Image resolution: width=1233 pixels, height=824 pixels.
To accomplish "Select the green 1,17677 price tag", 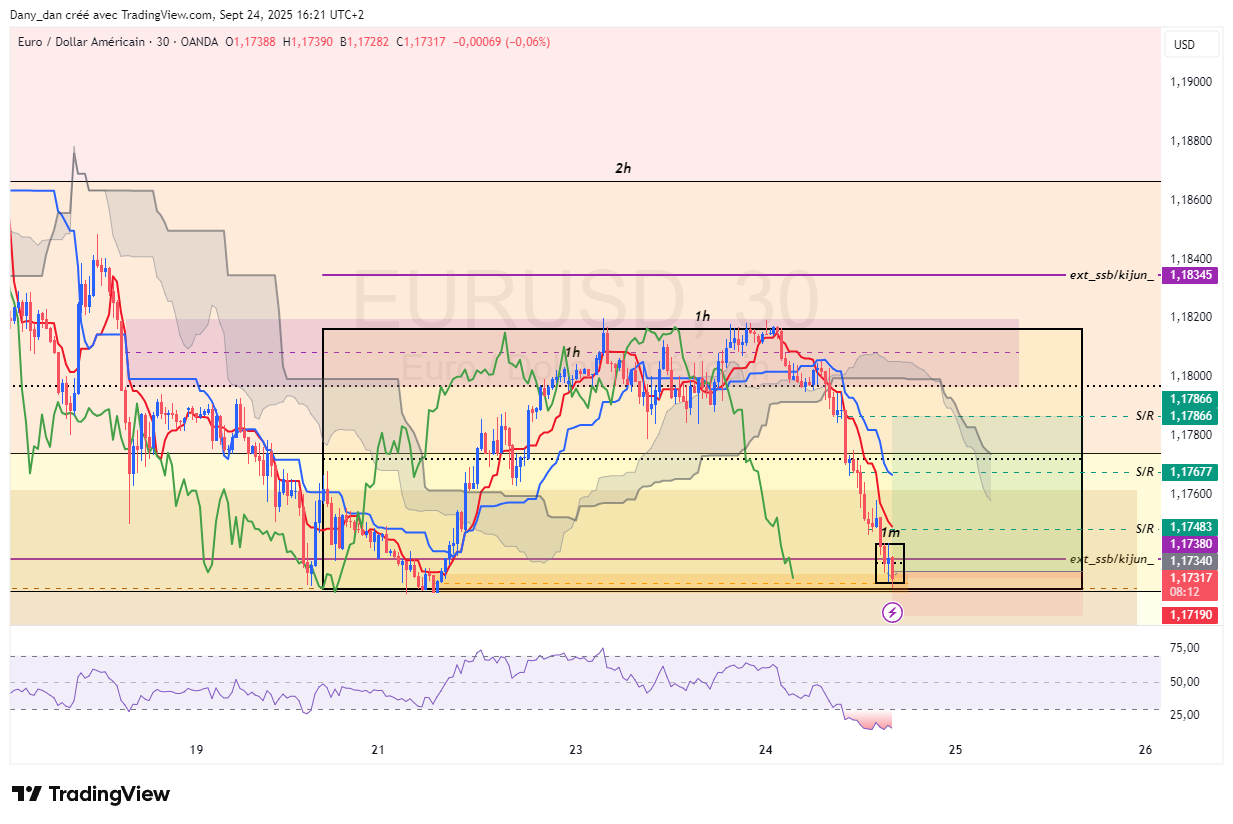I will click(x=1190, y=471).
